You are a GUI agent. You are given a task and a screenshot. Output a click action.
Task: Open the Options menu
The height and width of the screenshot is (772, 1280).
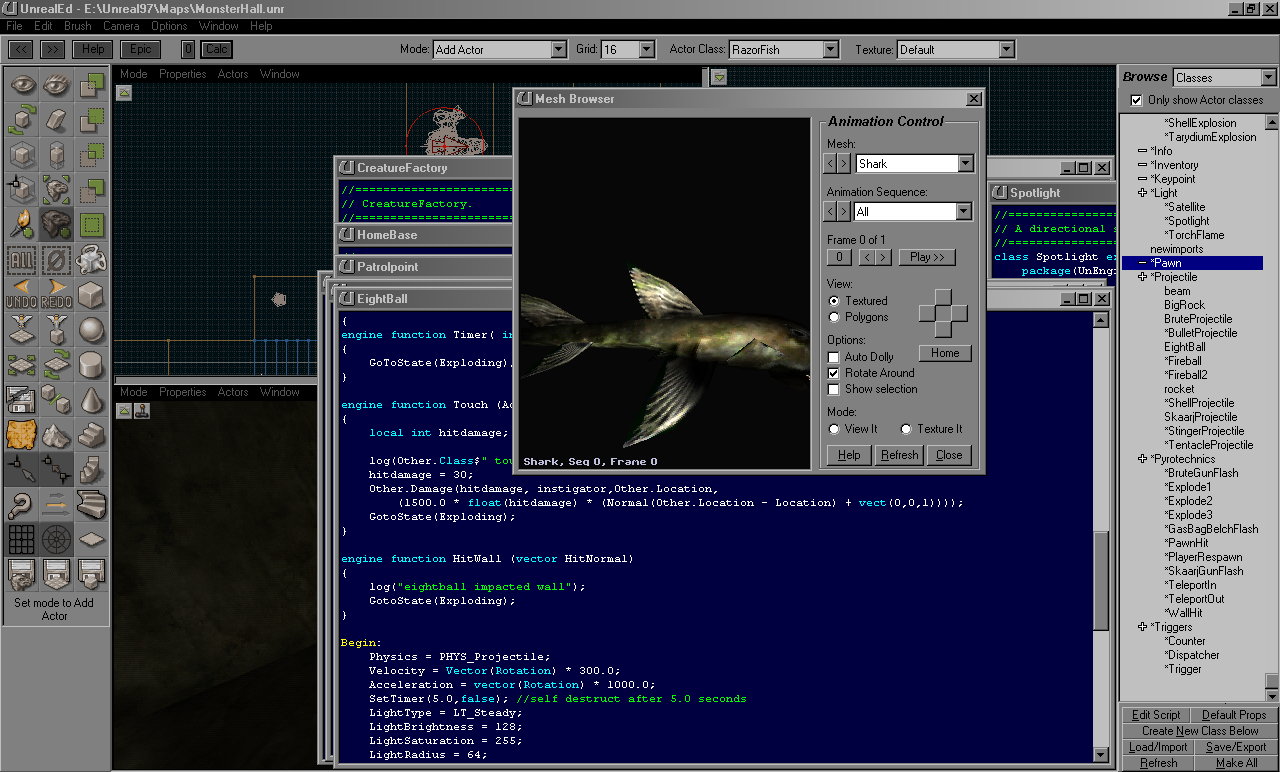[169, 26]
